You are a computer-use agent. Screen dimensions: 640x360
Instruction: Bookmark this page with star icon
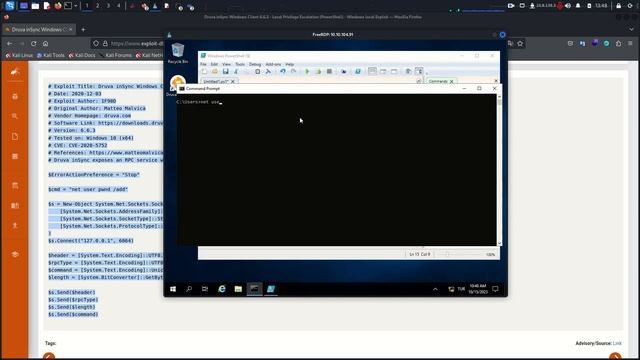pyautogui.click(x=520, y=43)
